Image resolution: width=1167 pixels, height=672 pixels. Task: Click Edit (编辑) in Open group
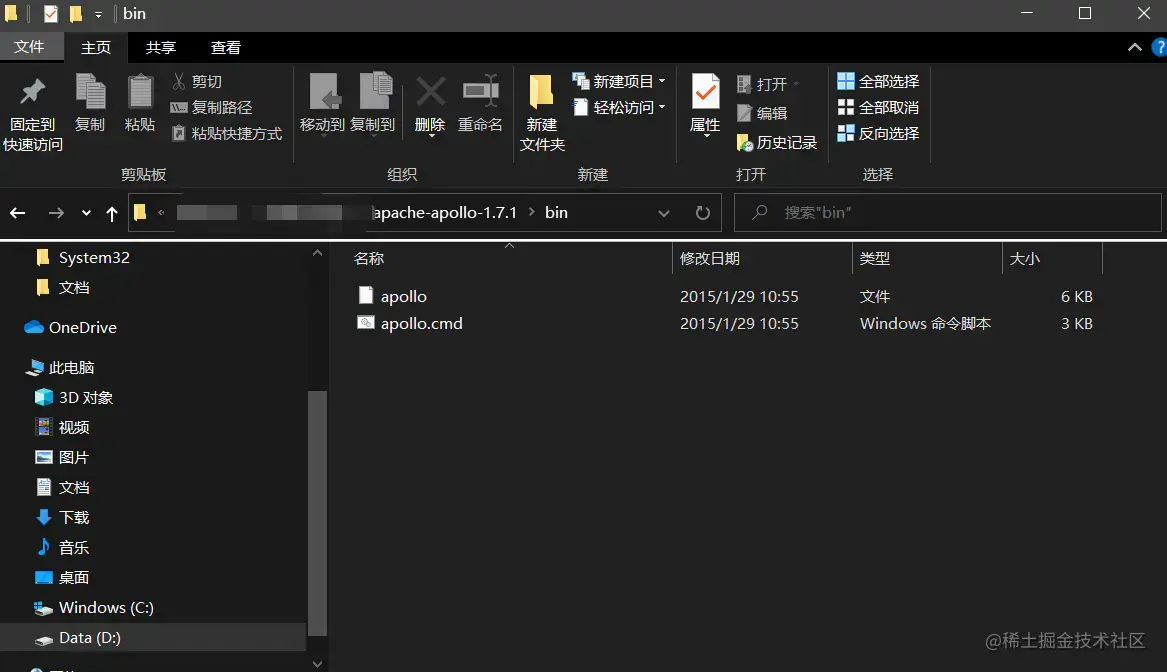(x=762, y=113)
